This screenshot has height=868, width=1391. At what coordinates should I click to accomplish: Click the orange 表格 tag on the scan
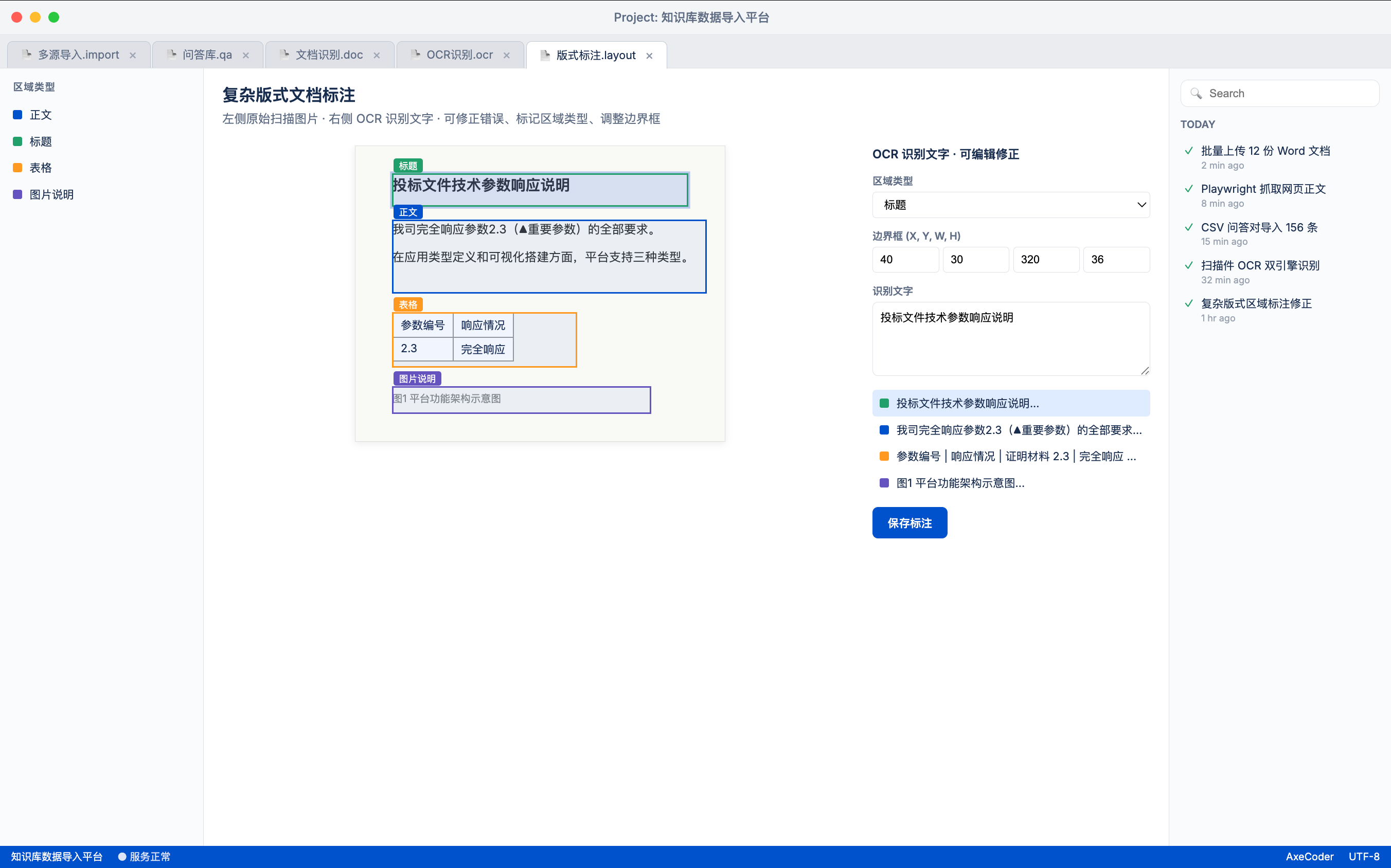[x=408, y=305]
